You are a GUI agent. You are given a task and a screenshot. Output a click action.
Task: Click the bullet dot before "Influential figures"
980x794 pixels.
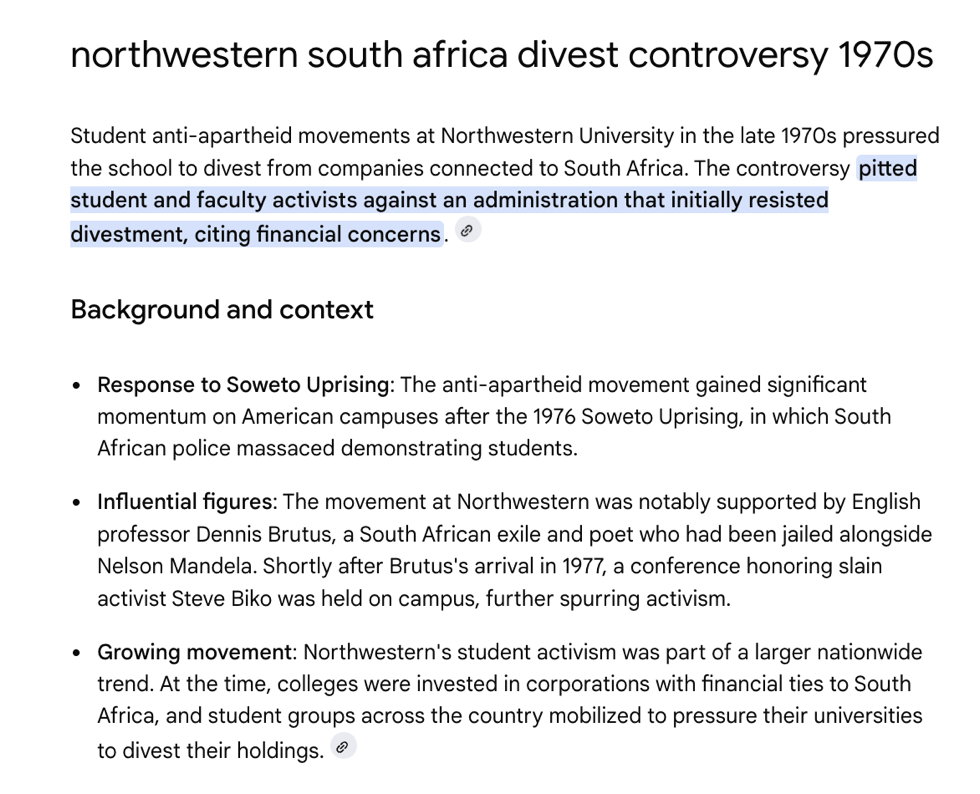(x=76, y=503)
